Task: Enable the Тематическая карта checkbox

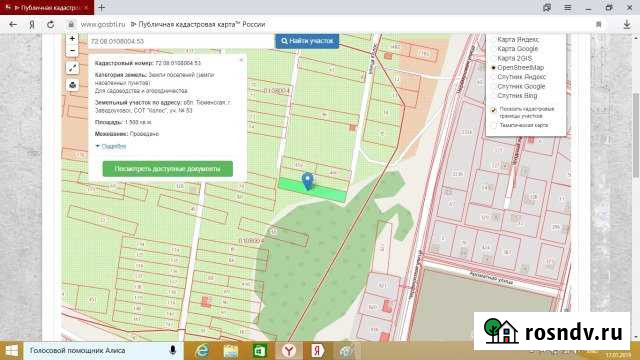Action: [x=493, y=125]
